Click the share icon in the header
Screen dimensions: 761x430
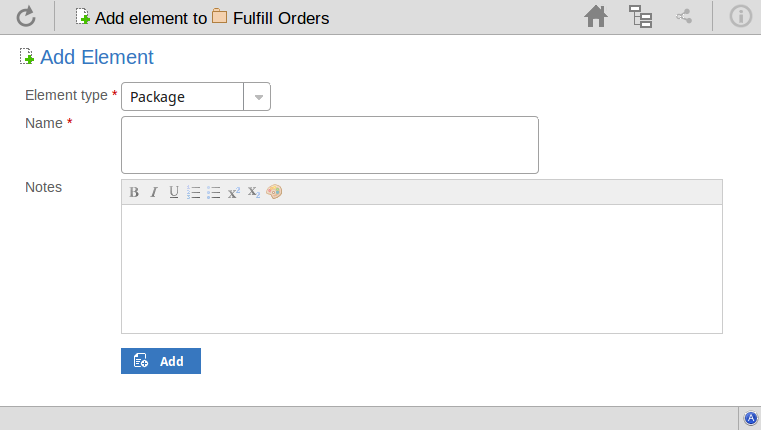pyautogui.click(x=684, y=16)
